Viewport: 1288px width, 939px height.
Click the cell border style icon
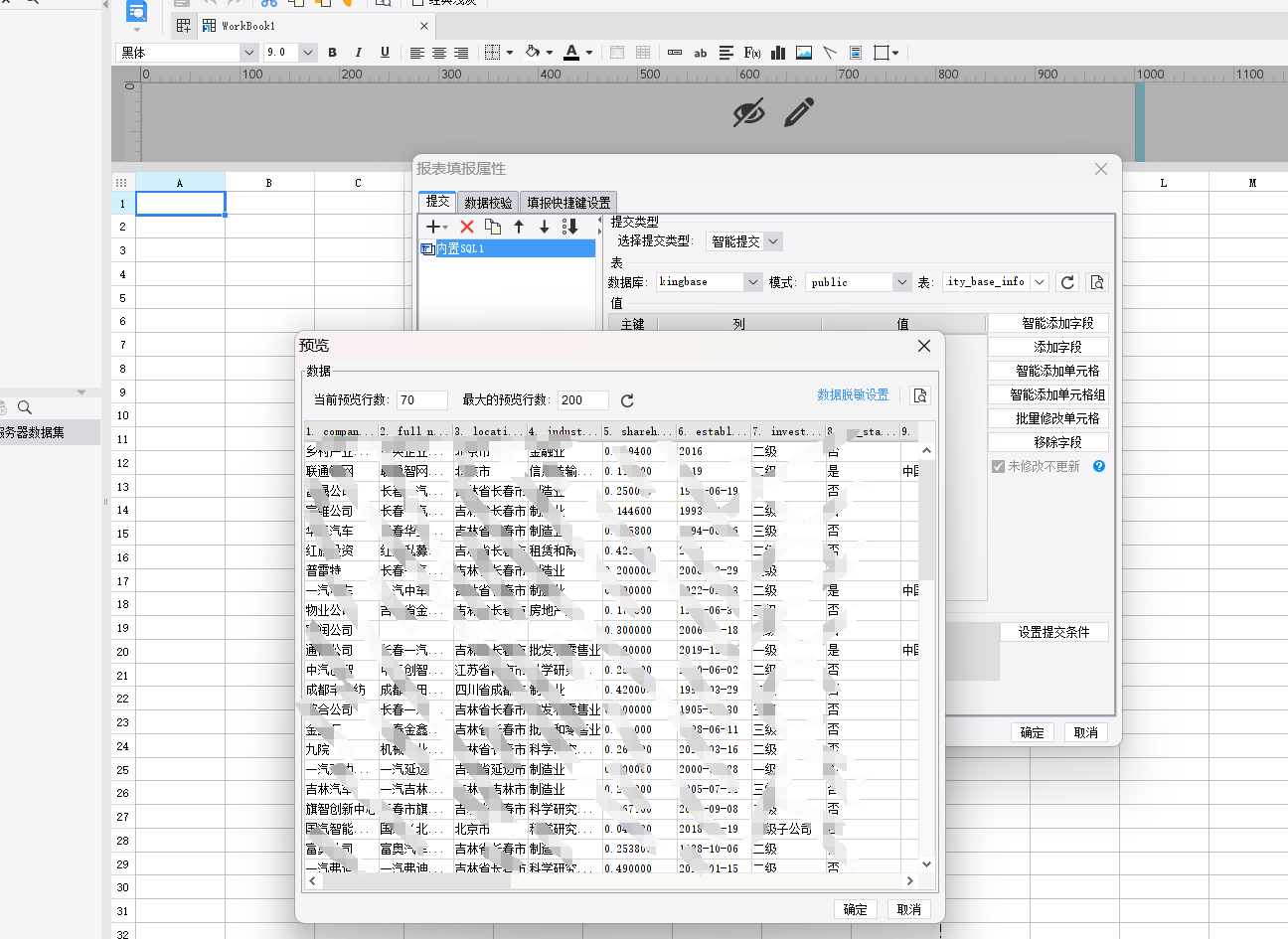pyautogui.click(x=492, y=53)
